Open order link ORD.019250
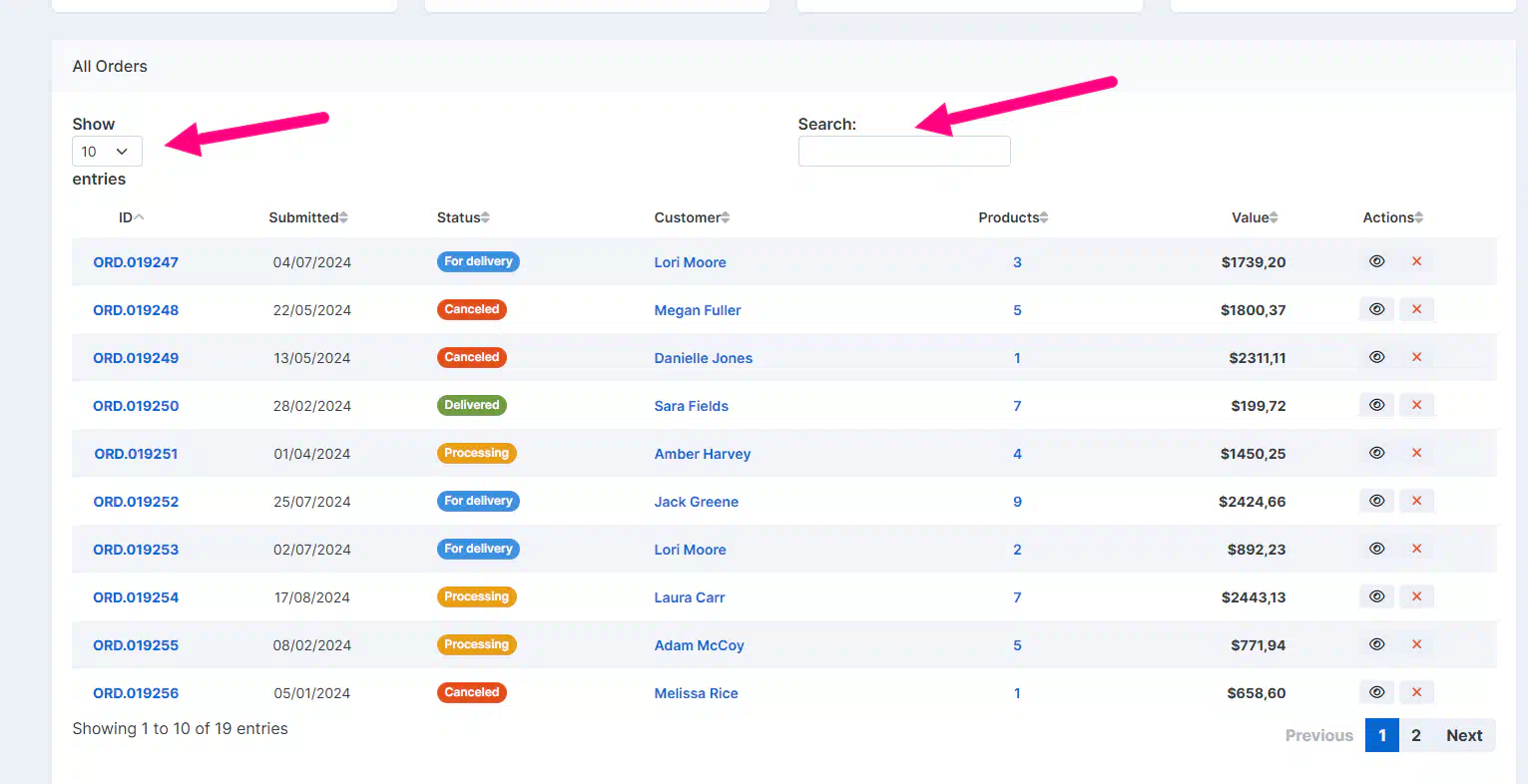The width and height of the screenshot is (1528, 784). click(x=136, y=406)
